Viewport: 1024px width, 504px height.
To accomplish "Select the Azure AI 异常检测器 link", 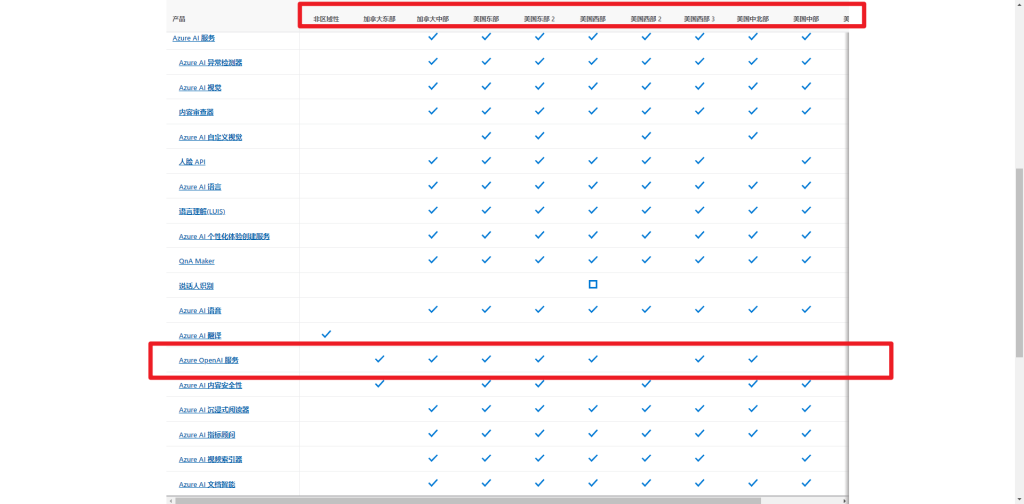I will point(210,62).
